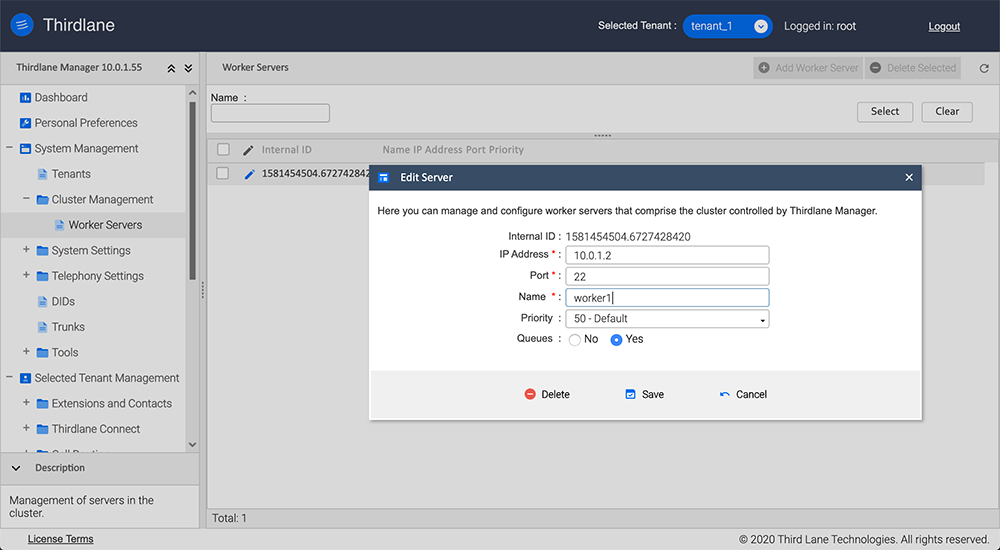Open the License Terms link
The height and width of the screenshot is (550, 1000).
pos(60,539)
